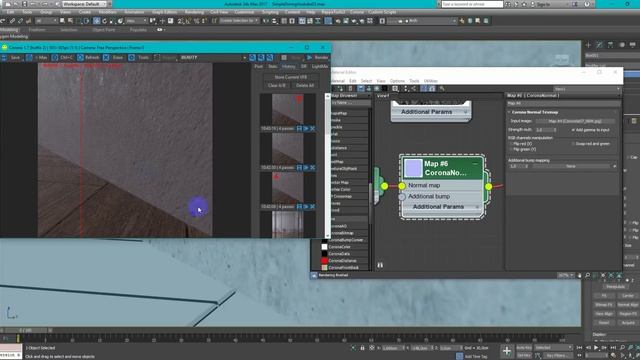This screenshot has width=640, height=360.
Task: Go to end of animation
Action: pyautogui.click(x=613, y=348)
